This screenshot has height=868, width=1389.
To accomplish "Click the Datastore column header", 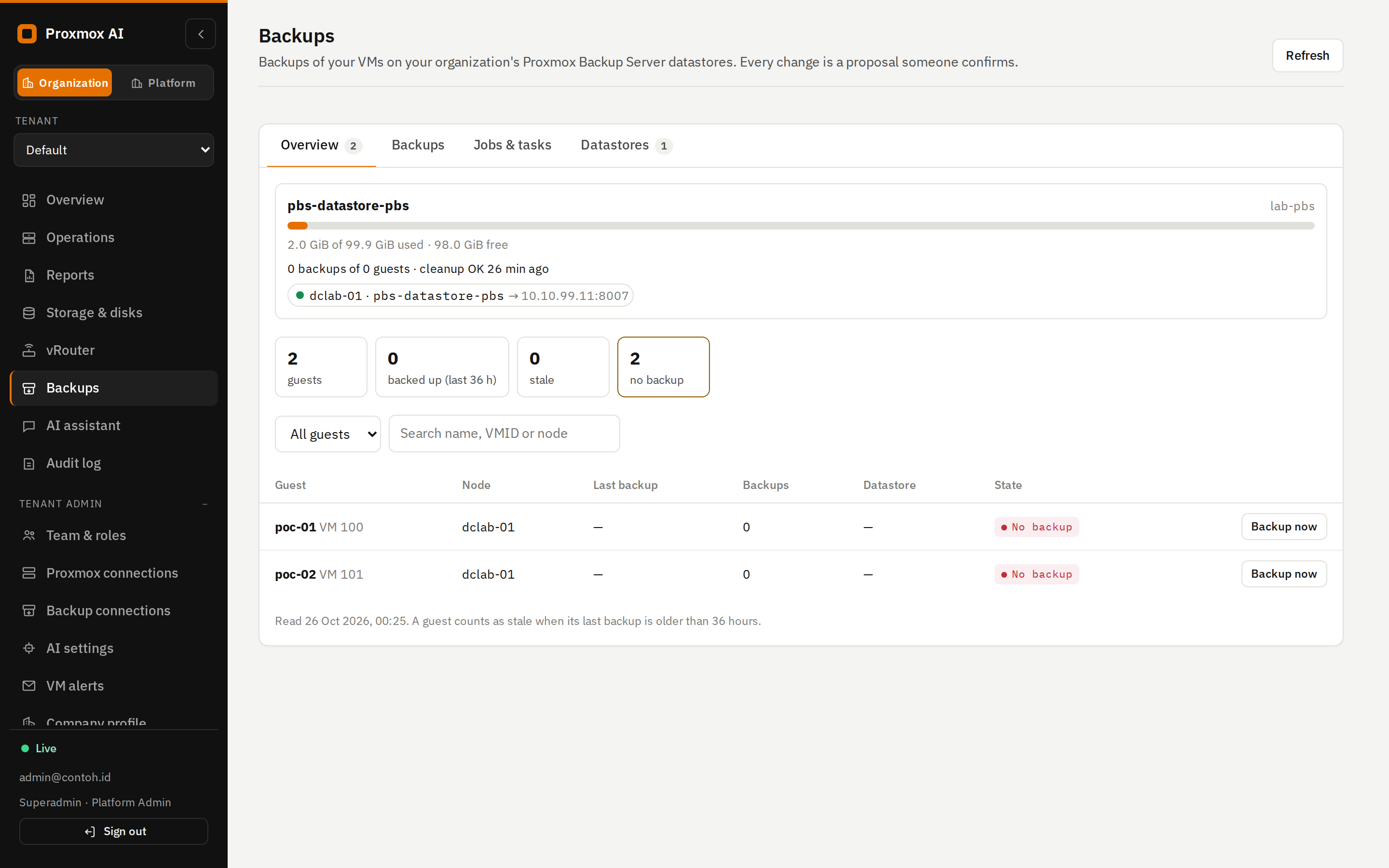I will pyautogui.click(x=889, y=485).
